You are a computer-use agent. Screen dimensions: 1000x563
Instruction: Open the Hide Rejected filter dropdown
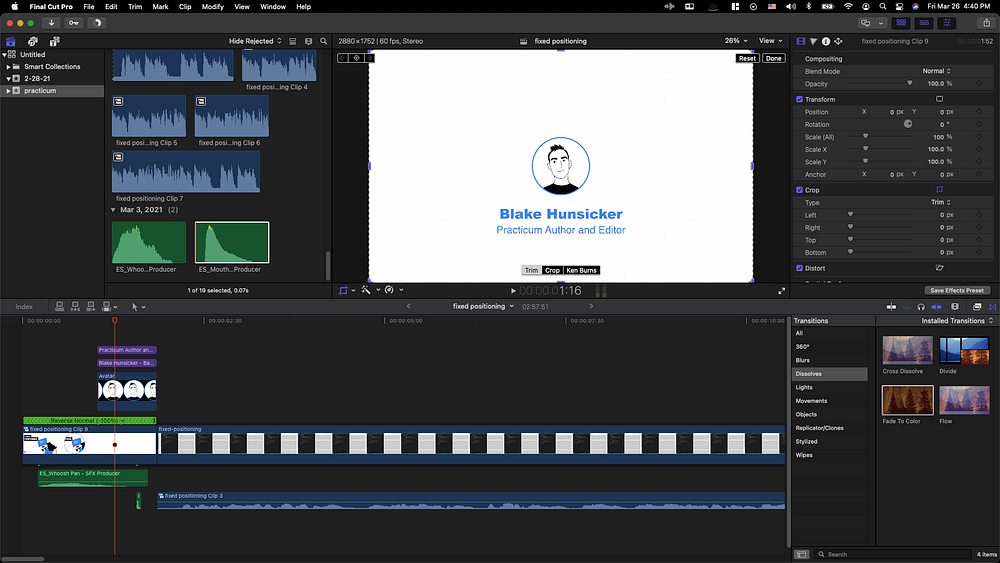point(256,41)
